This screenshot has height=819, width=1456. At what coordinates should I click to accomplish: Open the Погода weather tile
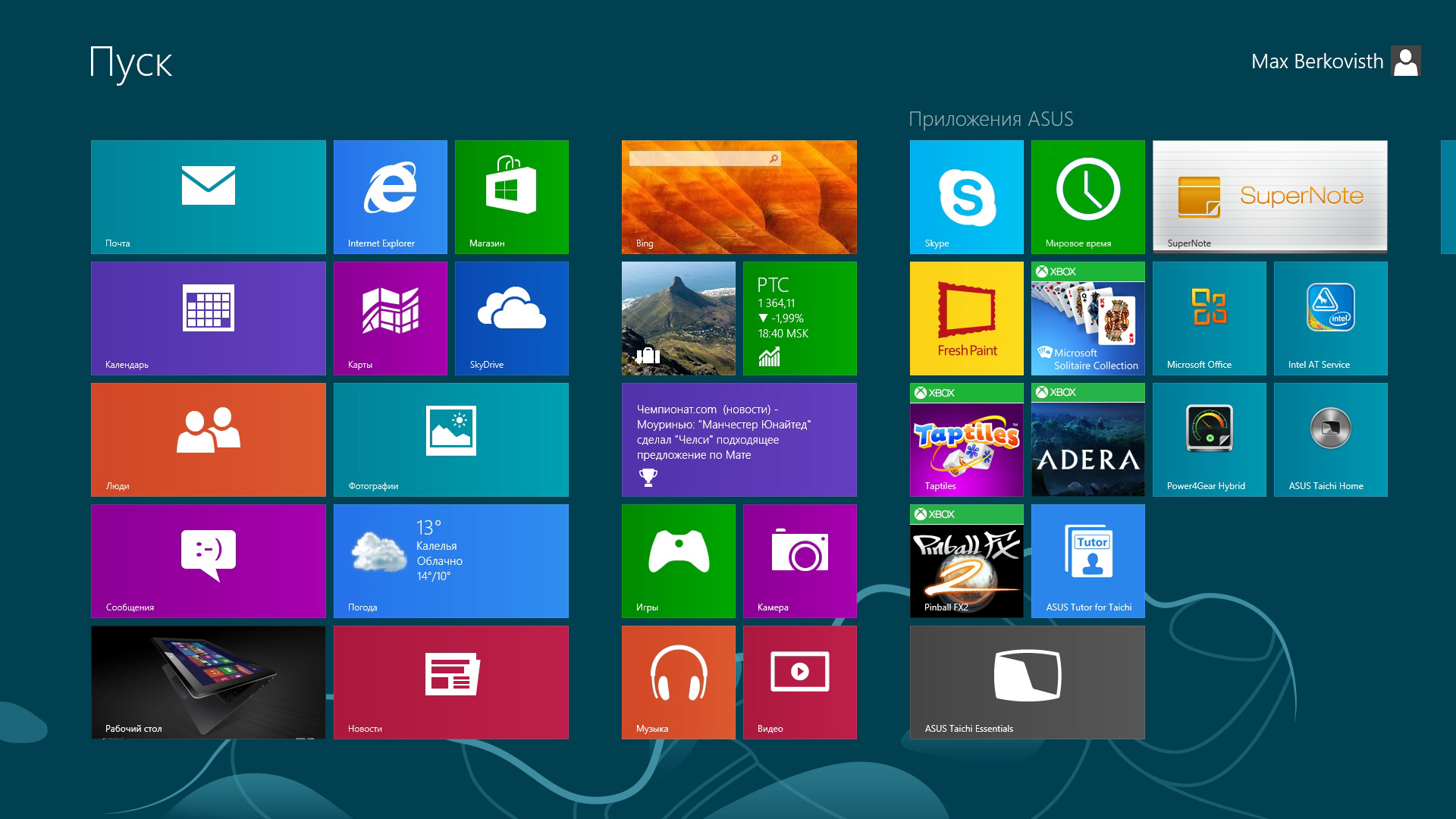point(451,560)
